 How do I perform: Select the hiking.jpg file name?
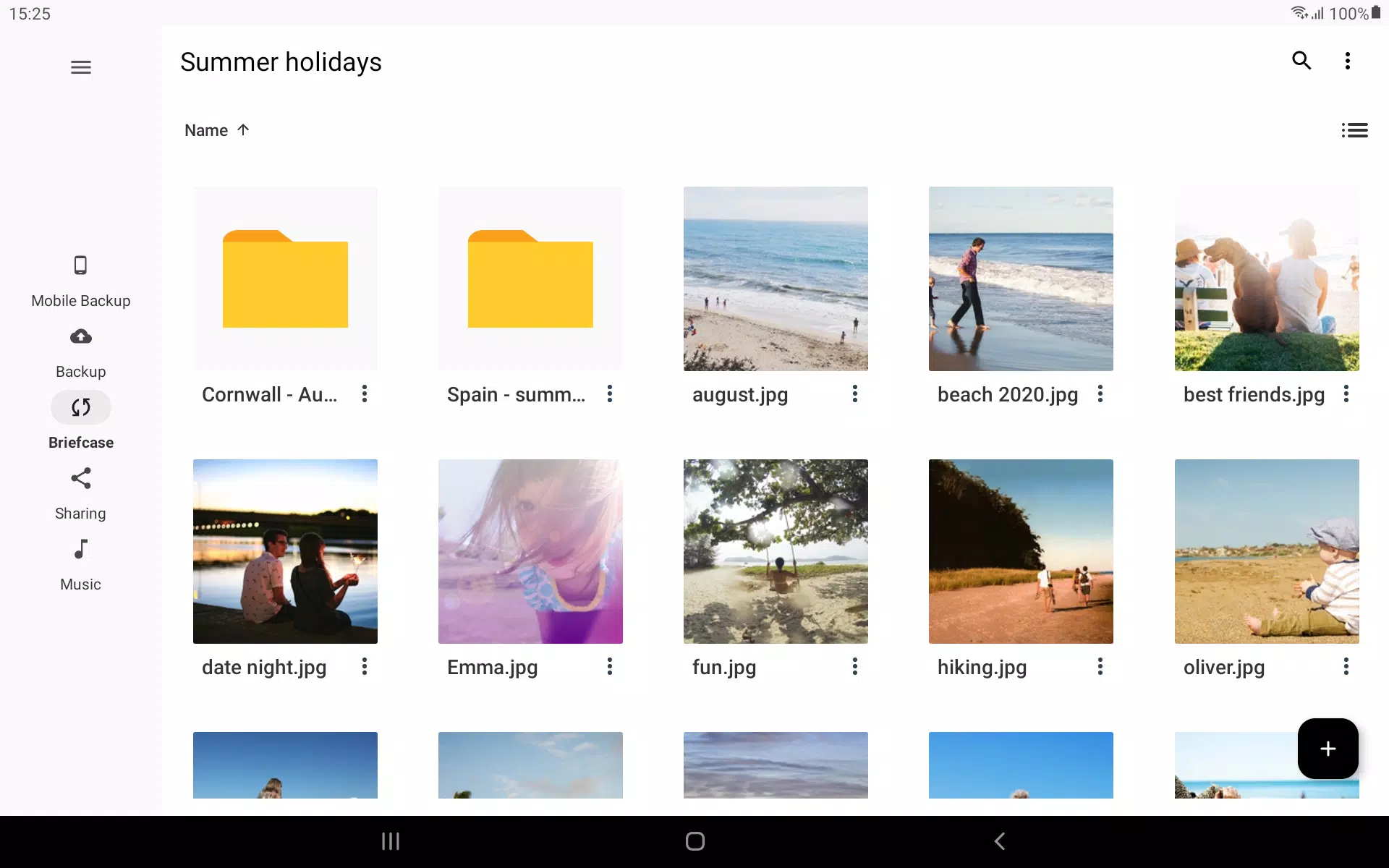pos(982,667)
